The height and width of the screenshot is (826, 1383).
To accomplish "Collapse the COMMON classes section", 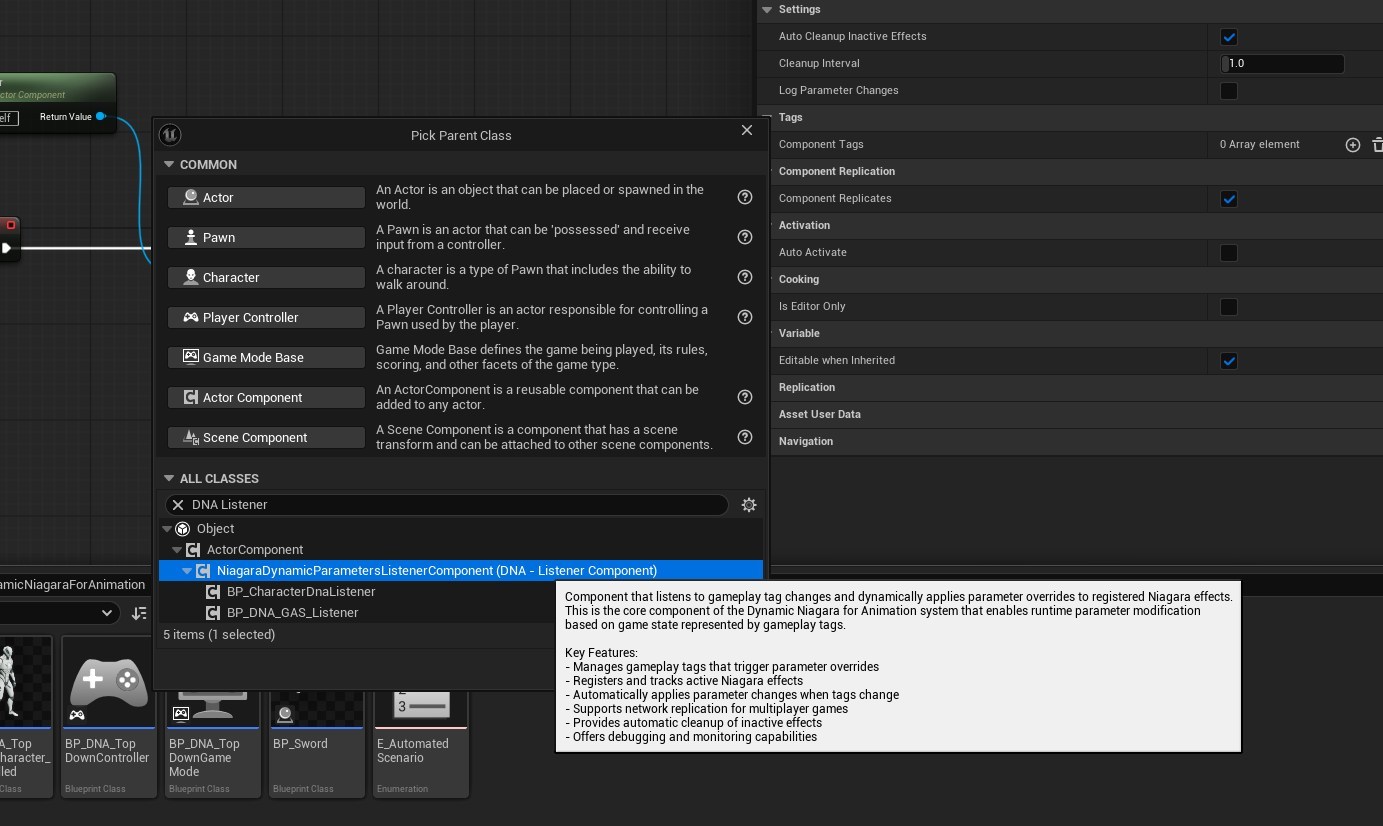I will point(169,164).
